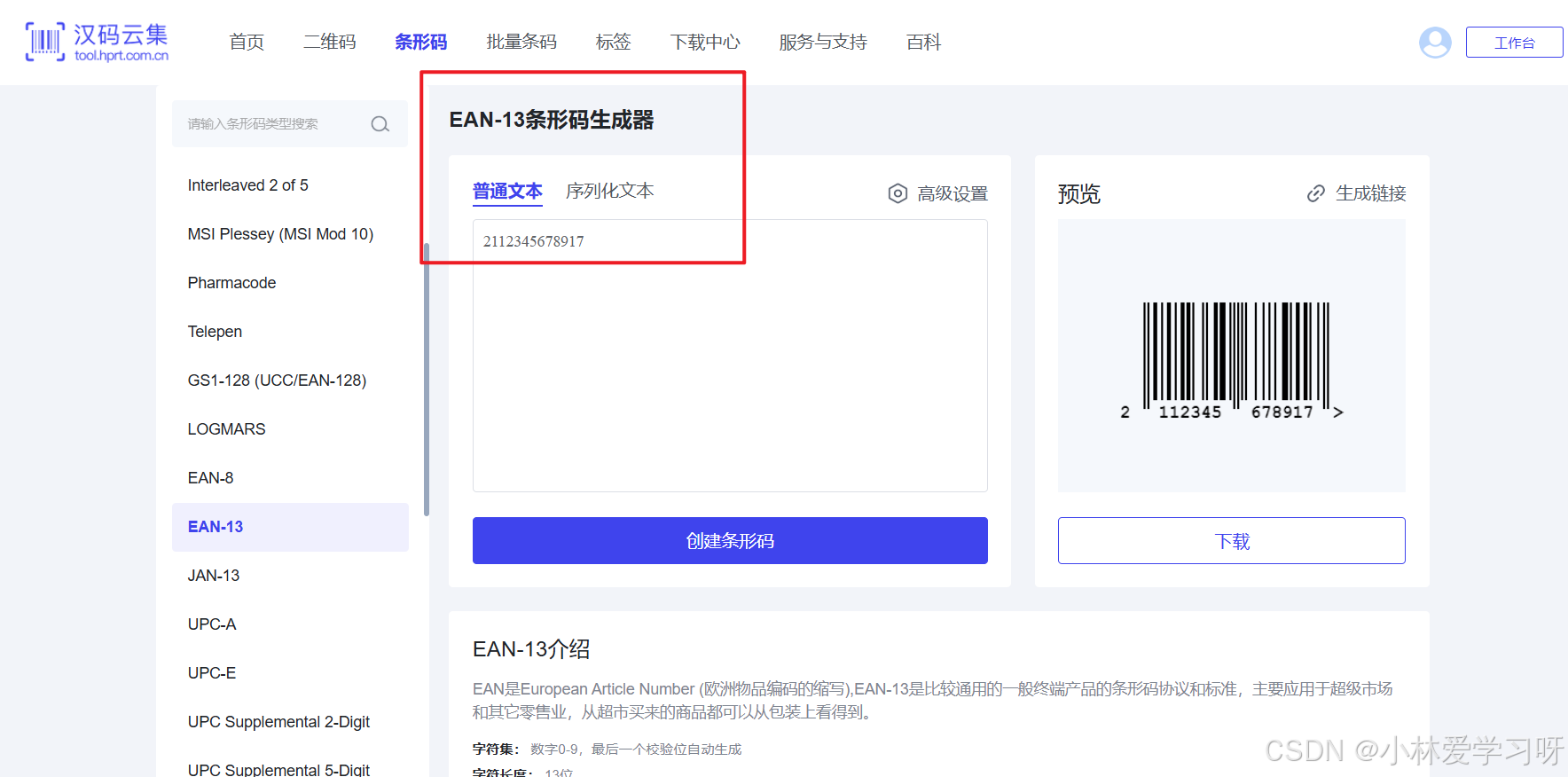The width and height of the screenshot is (1568, 777).
Task: Open the user avatar profile icon
Action: 1435,42
